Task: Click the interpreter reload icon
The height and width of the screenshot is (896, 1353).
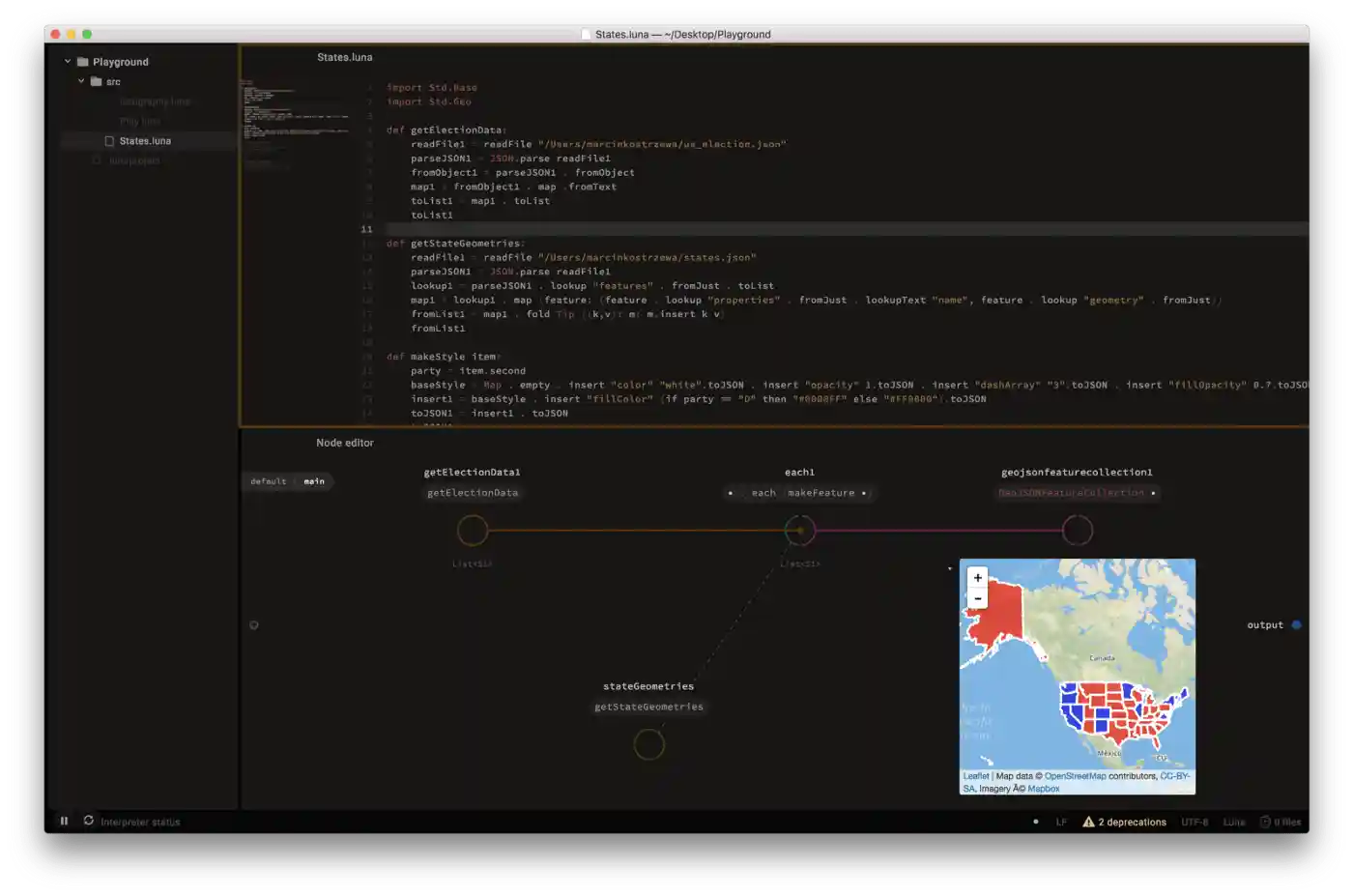Action: (89, 821)
